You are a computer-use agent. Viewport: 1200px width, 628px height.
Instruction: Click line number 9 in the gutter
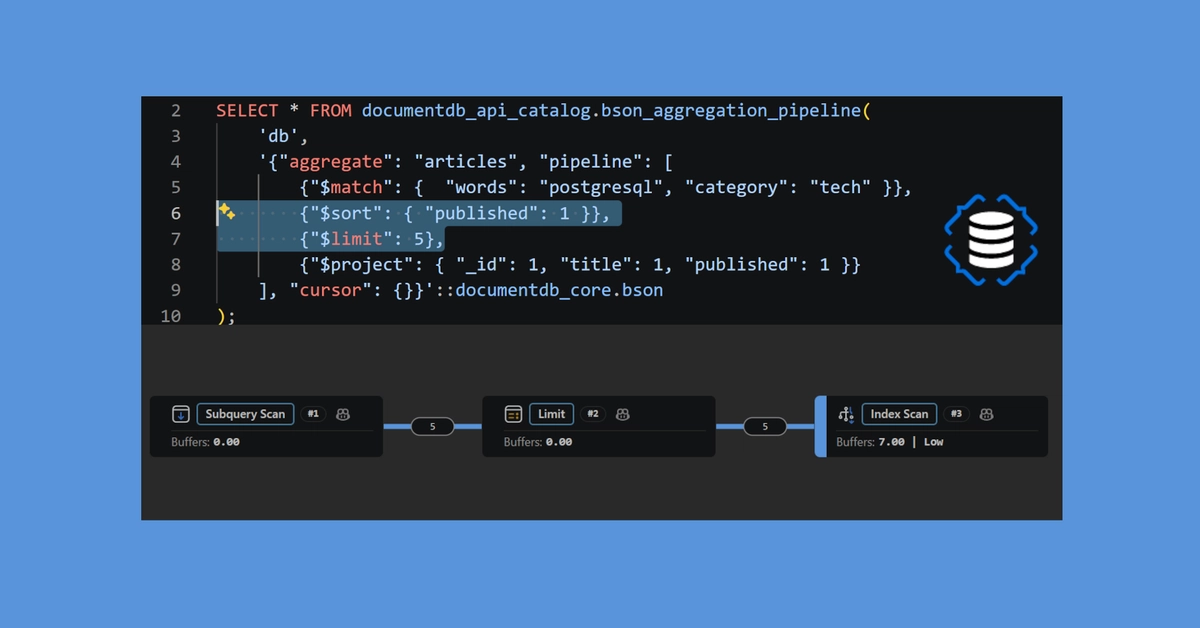coord(176,290)
